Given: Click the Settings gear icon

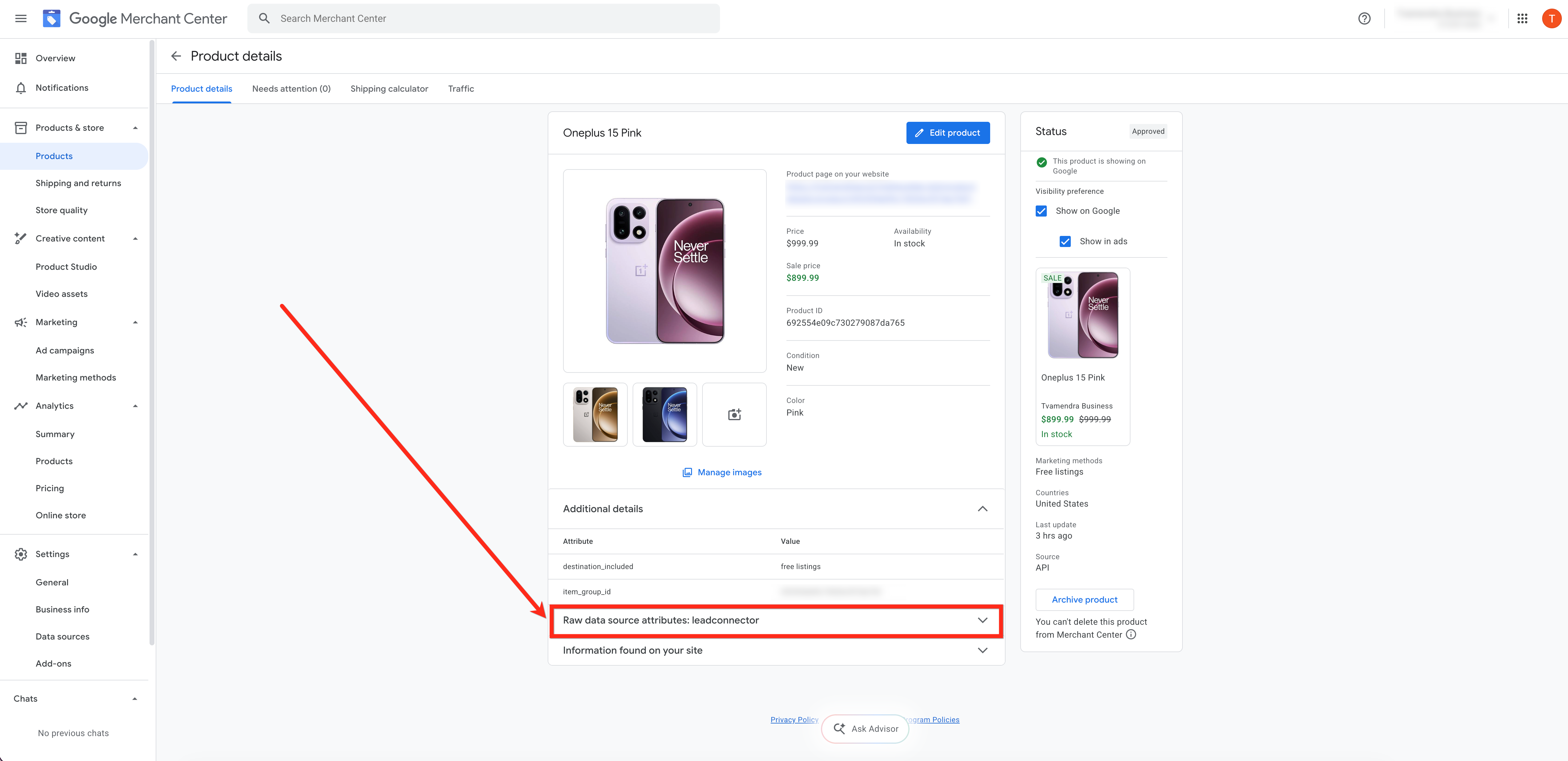Looking at the screenshot, I should coord(21,554).
